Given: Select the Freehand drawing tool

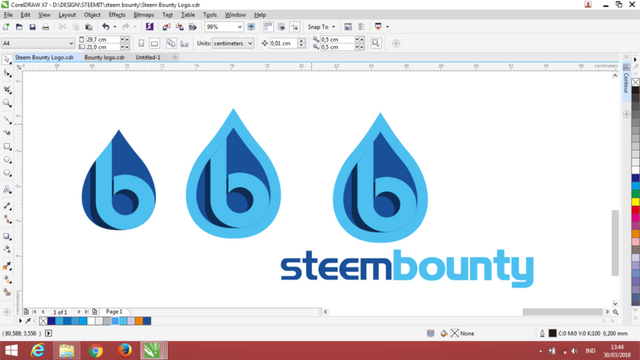Looking at the screenshot, I should coord(7,120).
